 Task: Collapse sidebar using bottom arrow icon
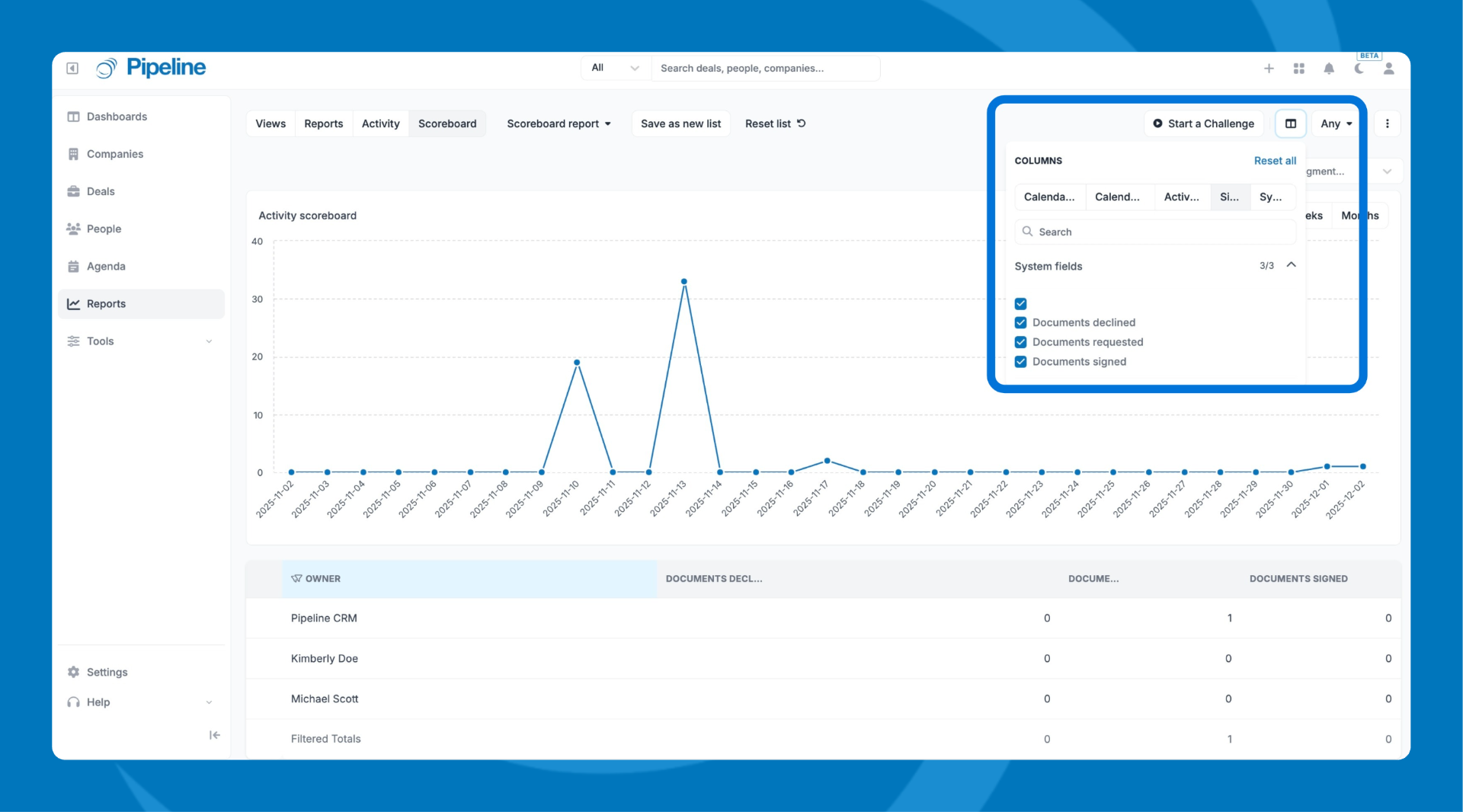coord(214,735)
